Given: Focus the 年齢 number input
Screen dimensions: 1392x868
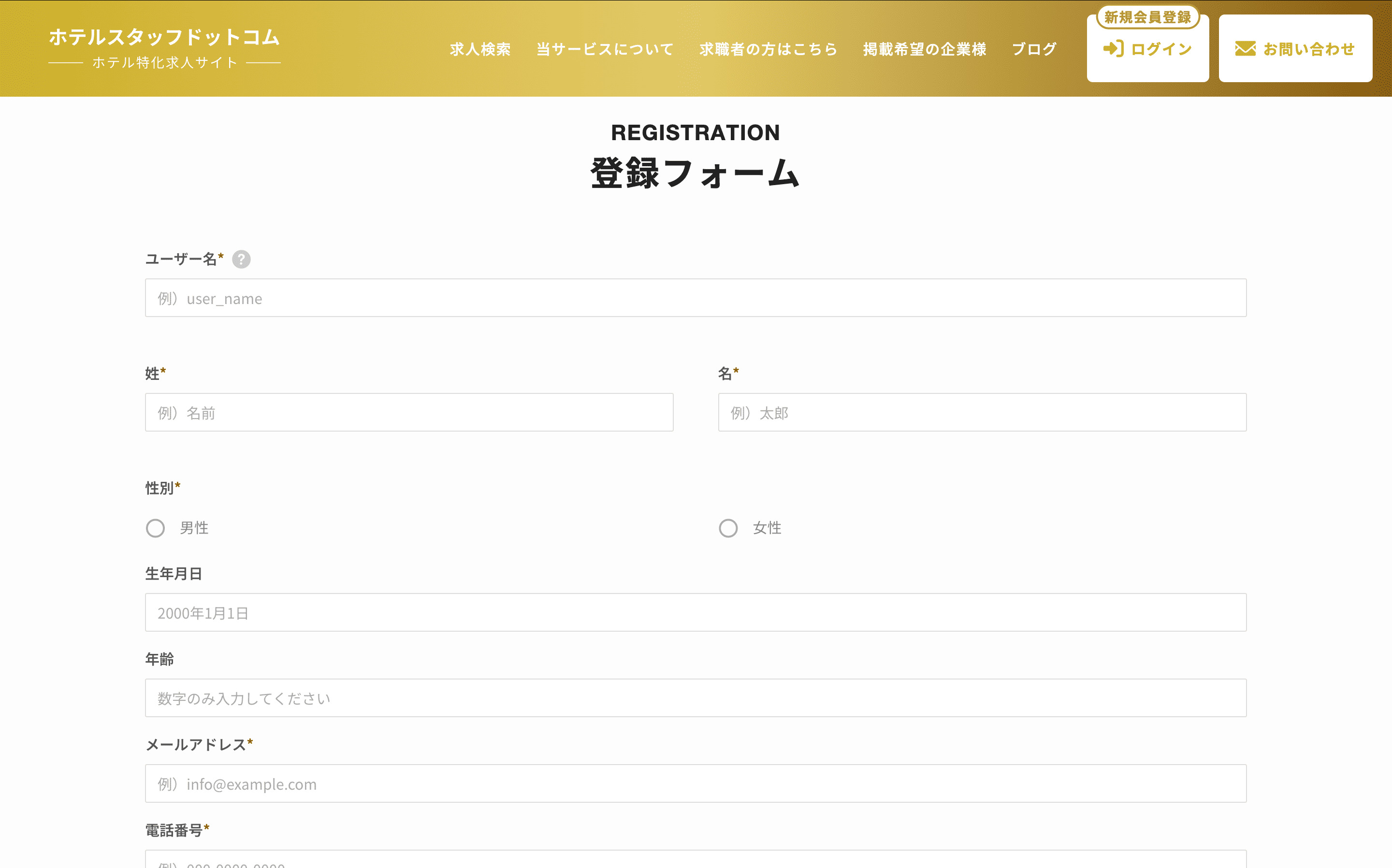Looking at the screenshot, I should tap(695, 698).
